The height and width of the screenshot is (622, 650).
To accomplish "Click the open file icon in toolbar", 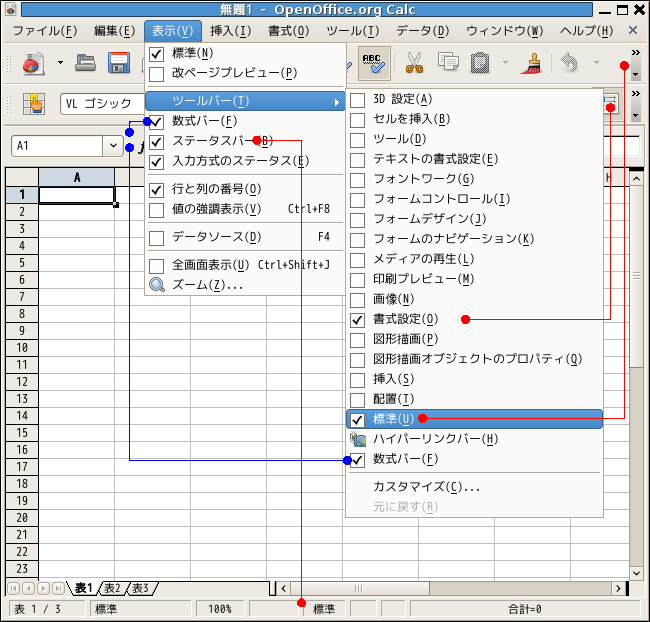I will click(x=85, y=63).
